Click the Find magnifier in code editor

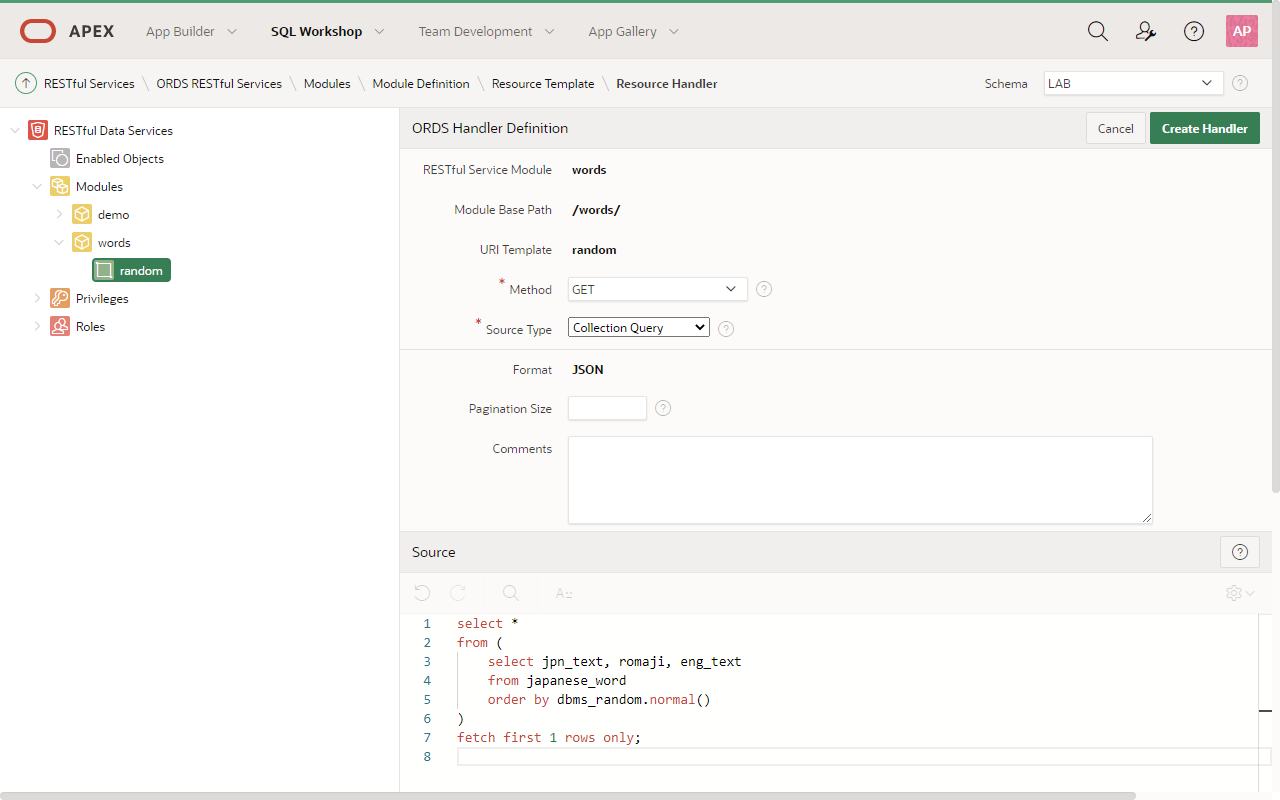511,593
